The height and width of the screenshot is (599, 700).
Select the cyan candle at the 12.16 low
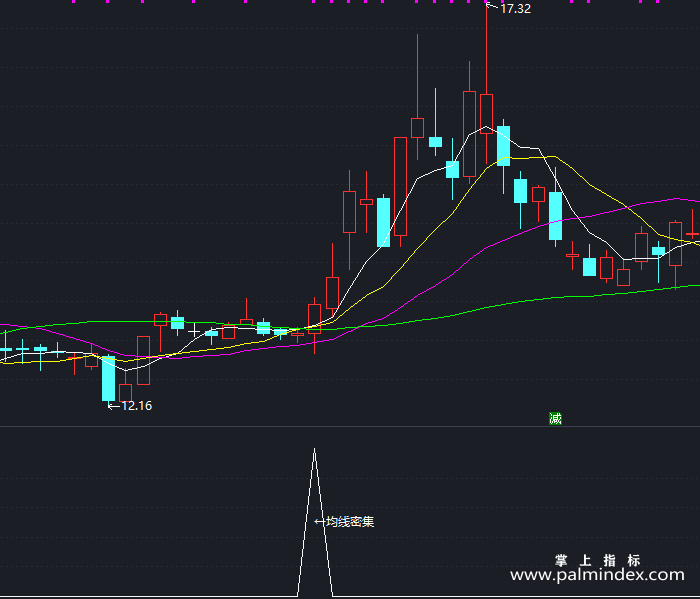pos(108,379)
